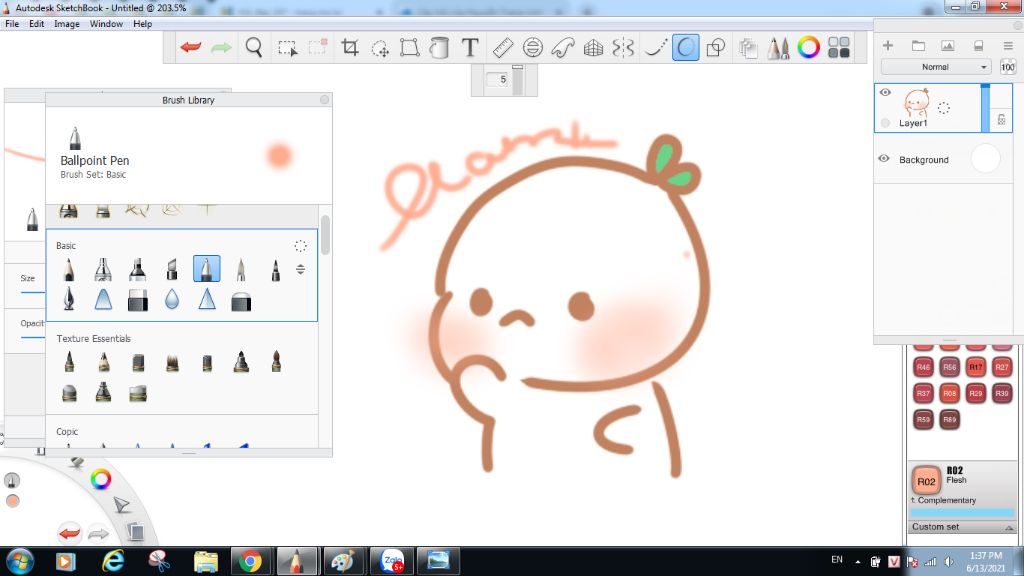1024x576 pixels.
Task: Hide Layer1 using its eye icon
Action: click(886, 92)
